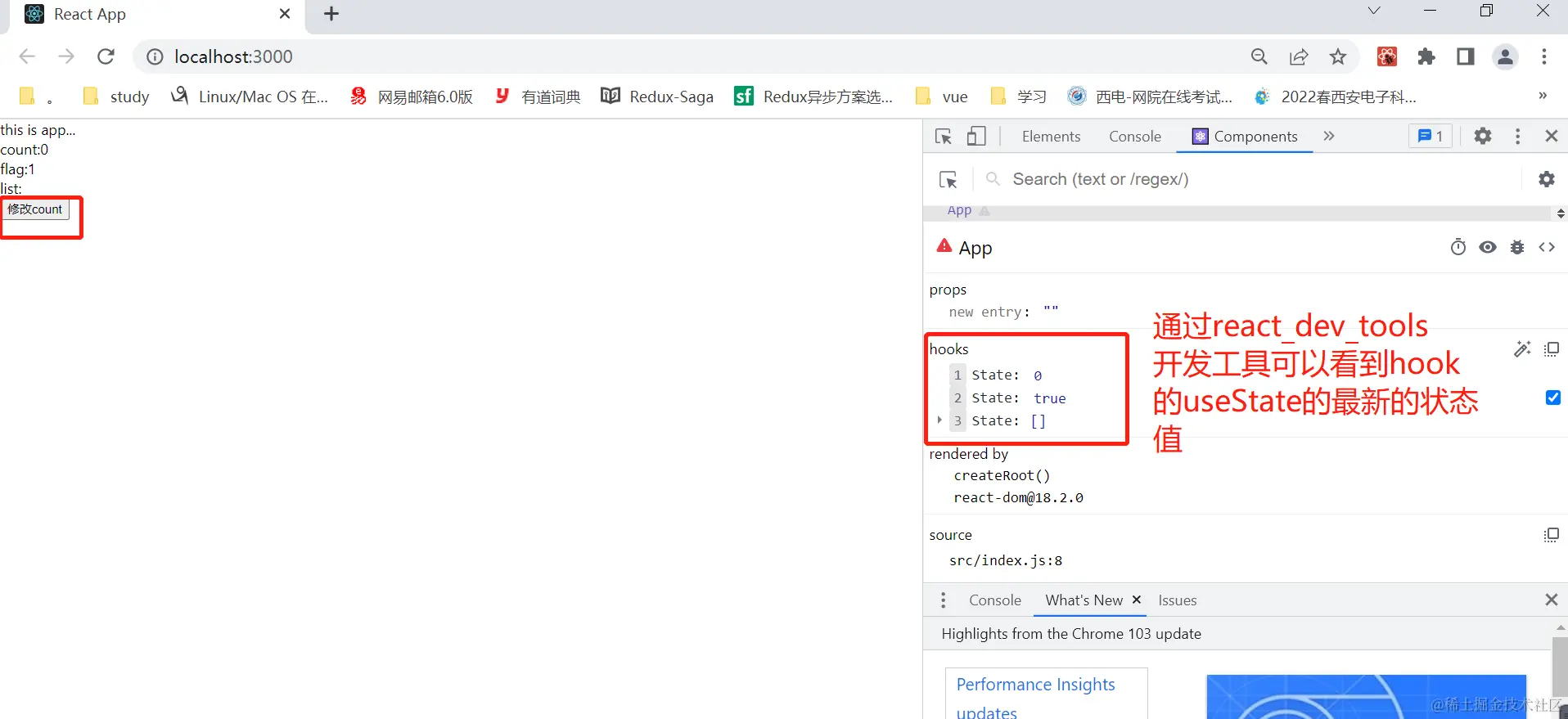This screenshot has height=719, width=1568.
Task: Close the What's New tab
Action: point(1137,600)
